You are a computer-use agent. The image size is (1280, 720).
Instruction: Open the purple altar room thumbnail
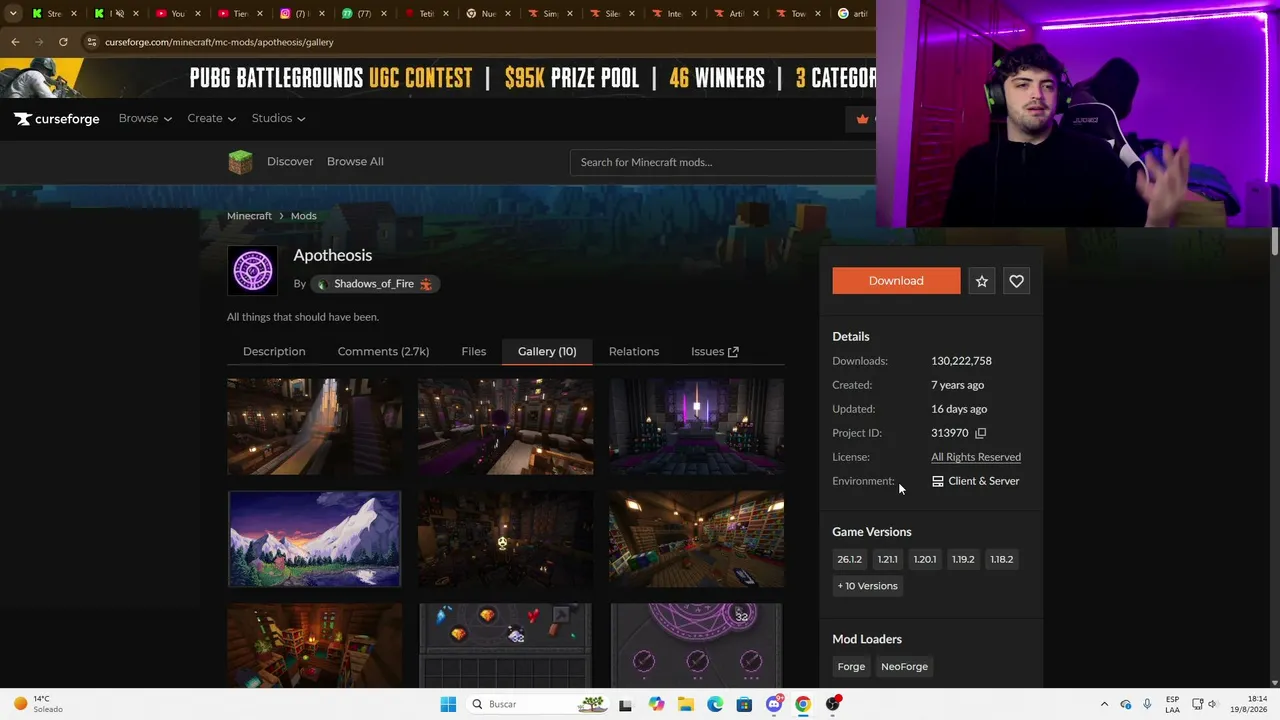click(x=697, y=427)
